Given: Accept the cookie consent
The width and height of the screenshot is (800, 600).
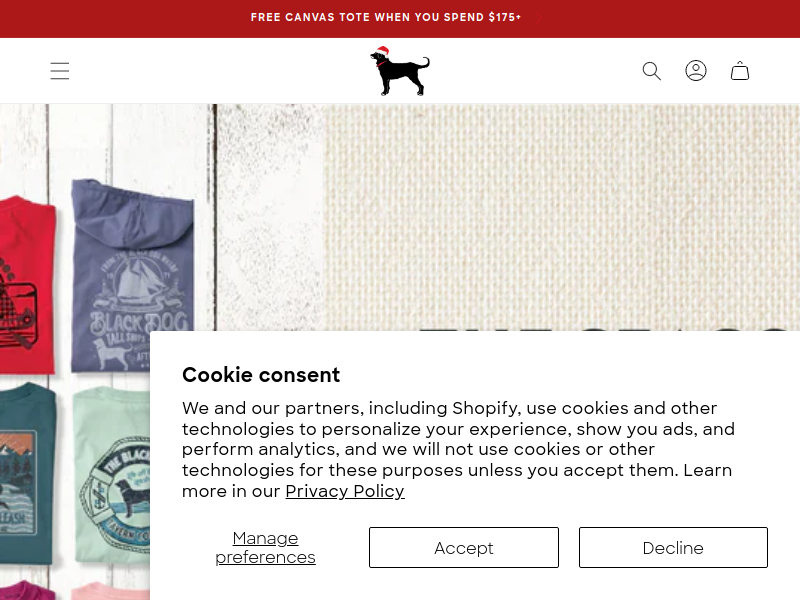Looking at the screenshot, I should tap(463, 548).
